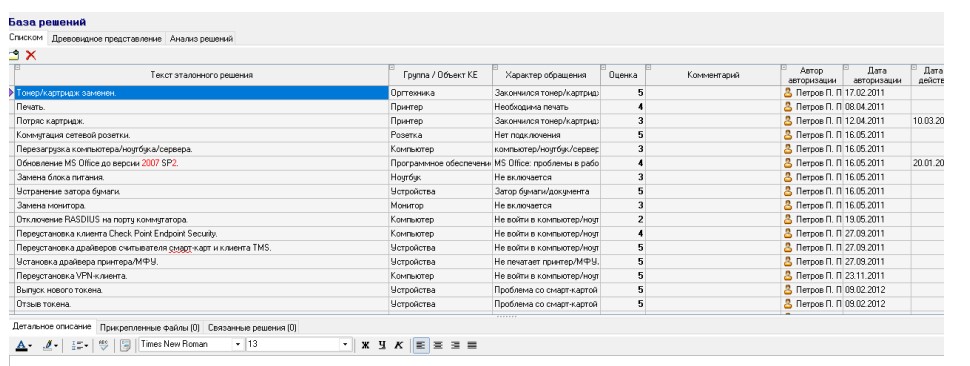970x366 pixels.
Task: Open the Анализ решений tab
Action: tap(201, 38)
